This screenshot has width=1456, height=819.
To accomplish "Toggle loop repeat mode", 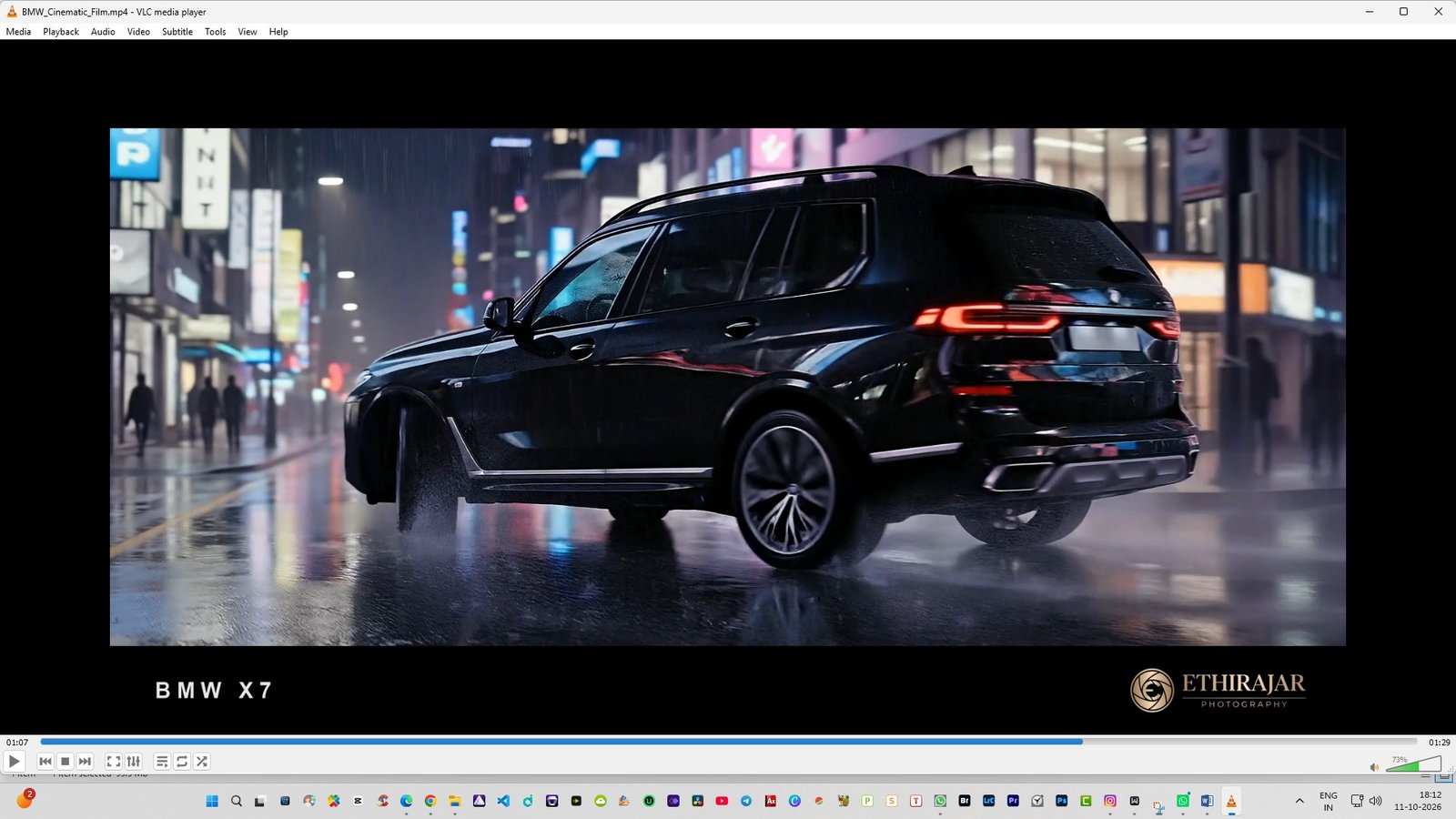I will 182,762.
